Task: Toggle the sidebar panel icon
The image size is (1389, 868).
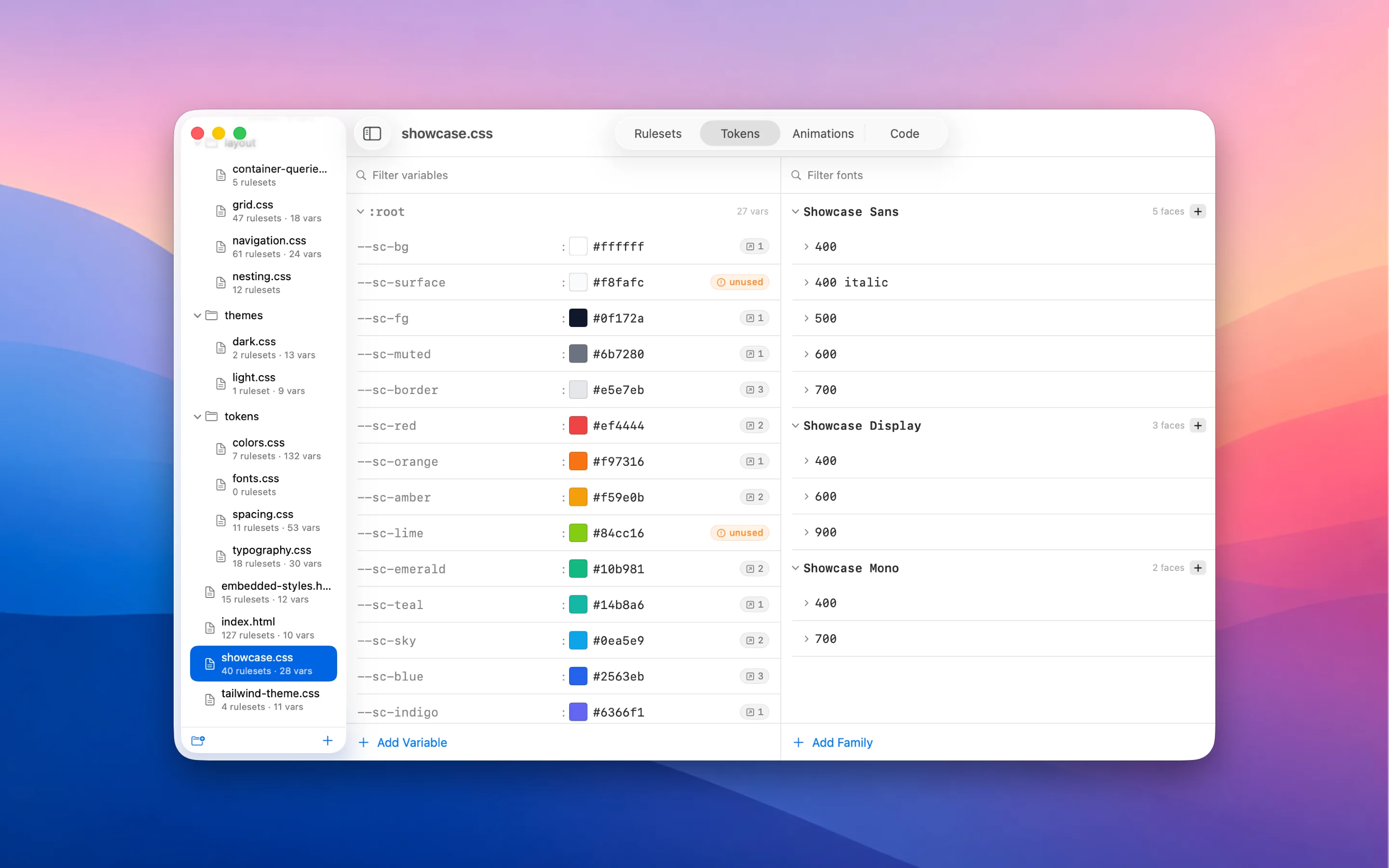Action: coord(372,134)
